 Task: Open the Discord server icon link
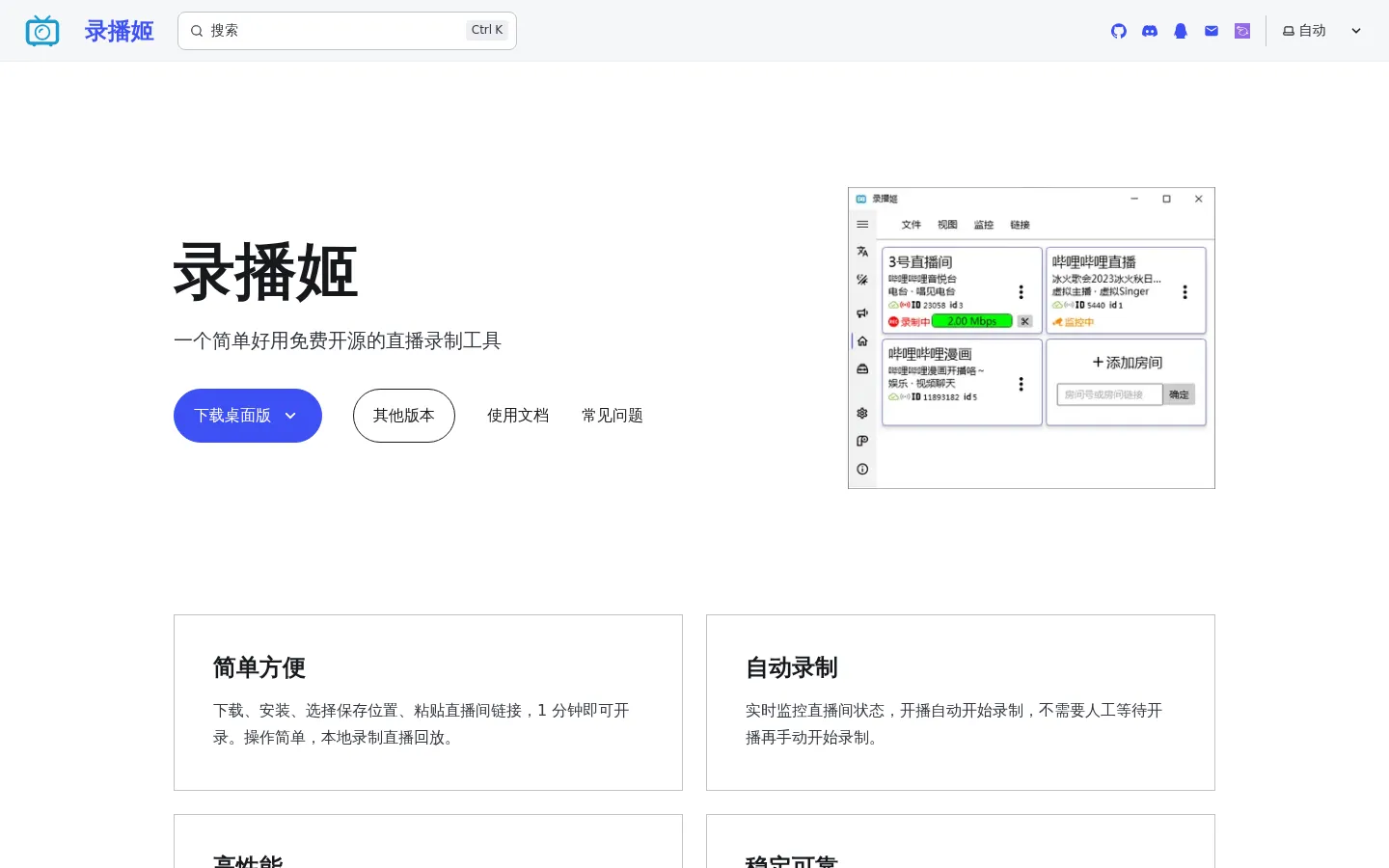(x=1150, y=31)
